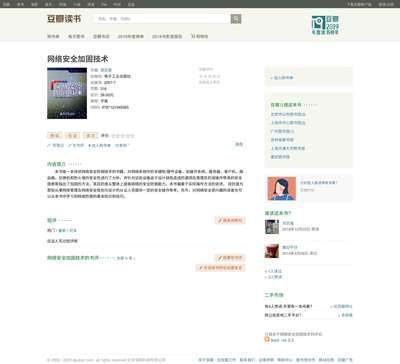Image resolution: width=400 pixels, height=364 pixels.
Task: Rate the book with the fifth star
Action: point(132,136)
